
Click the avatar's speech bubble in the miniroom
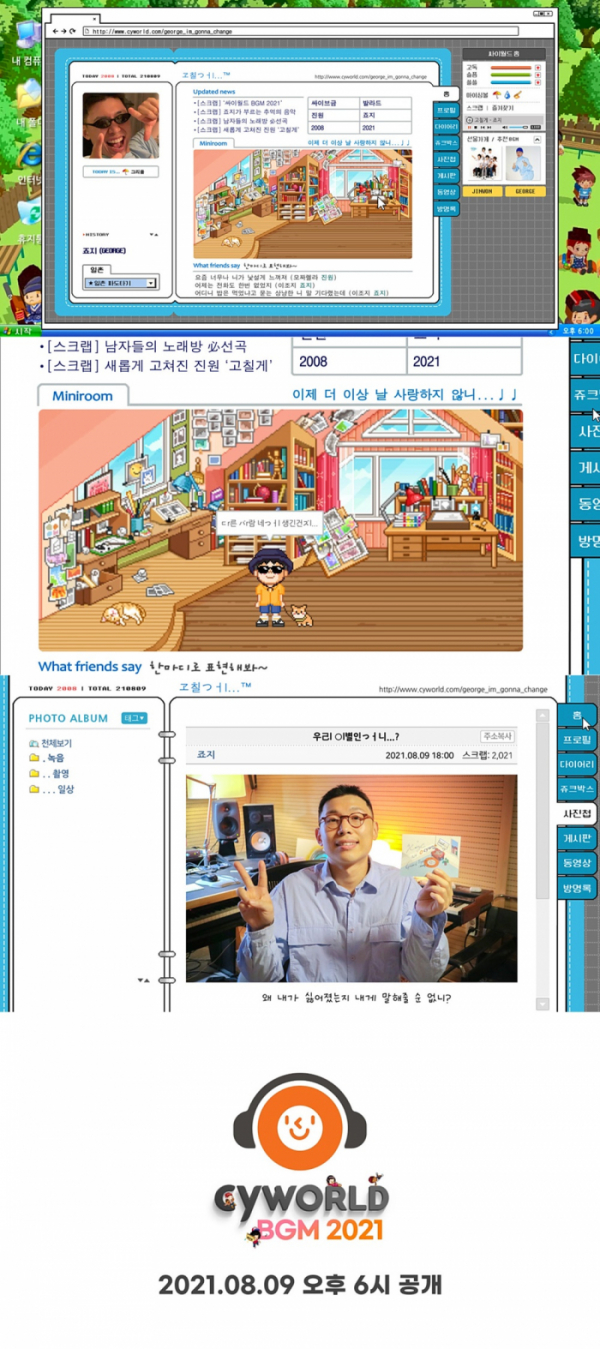coord(268,522)
